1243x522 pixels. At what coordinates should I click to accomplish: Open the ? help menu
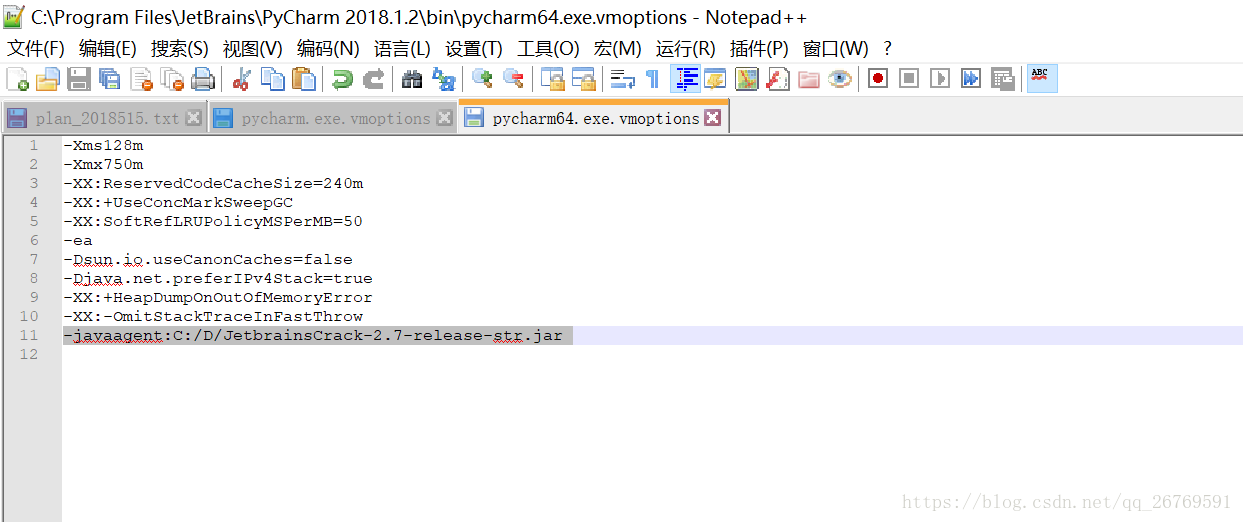[x=887, y=48]
